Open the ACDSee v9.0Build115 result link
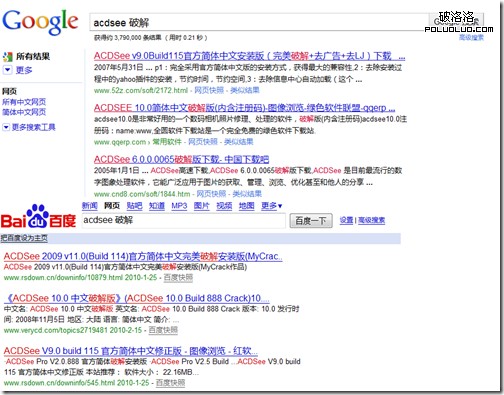The image size is (504, 395). click(x=249, y=56)
